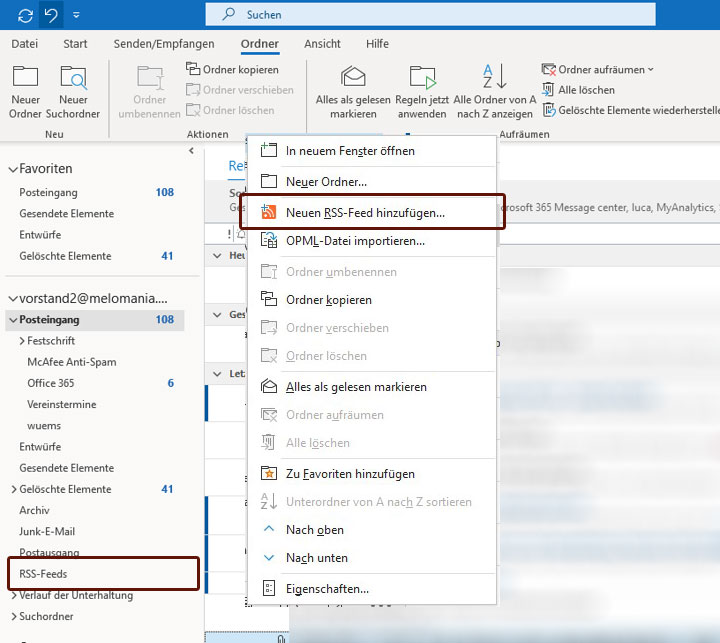Choose Eigenschaften... in context menu
This screenshot has width=720, height=643.
tap(372, 588)
